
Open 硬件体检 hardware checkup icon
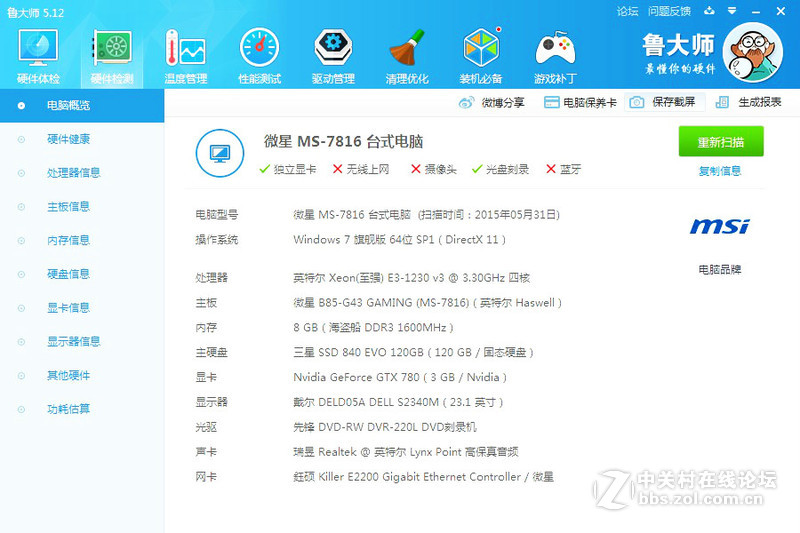[x=38, y=48]
